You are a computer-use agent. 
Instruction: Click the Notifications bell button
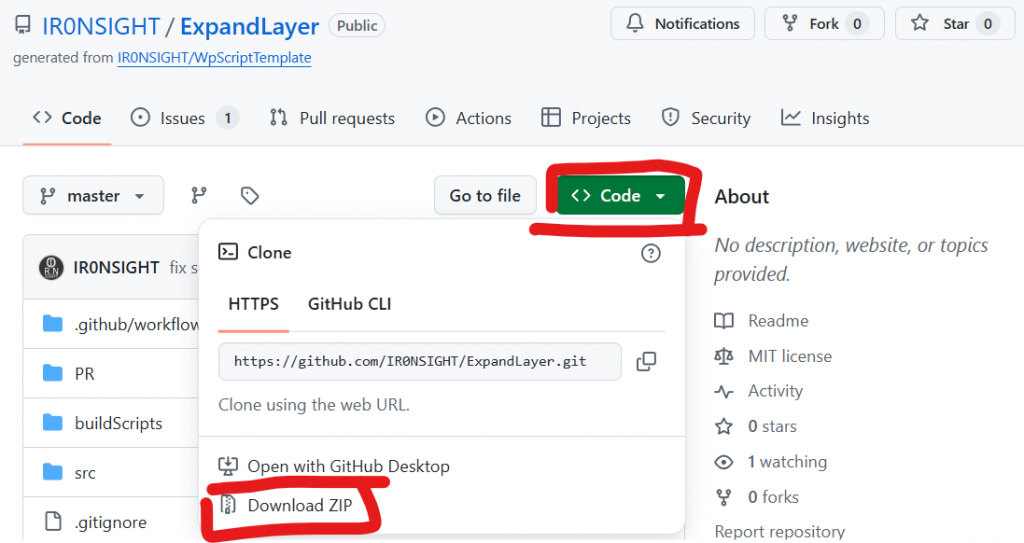tap(683, 24)
